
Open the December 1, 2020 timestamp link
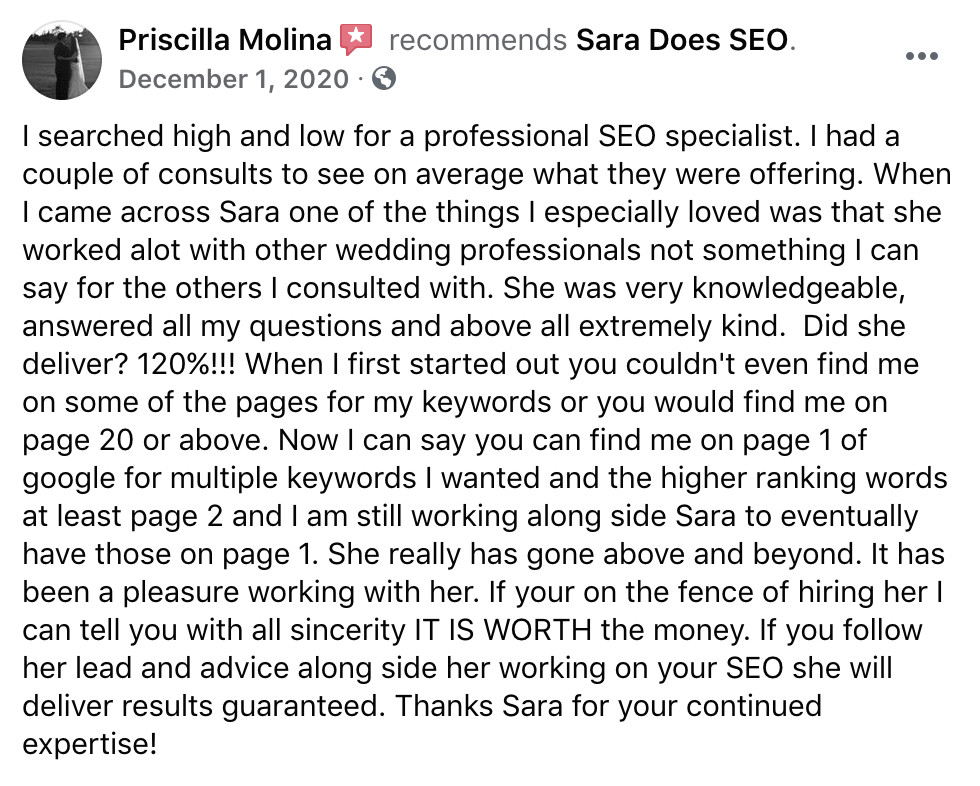point(234,79)
